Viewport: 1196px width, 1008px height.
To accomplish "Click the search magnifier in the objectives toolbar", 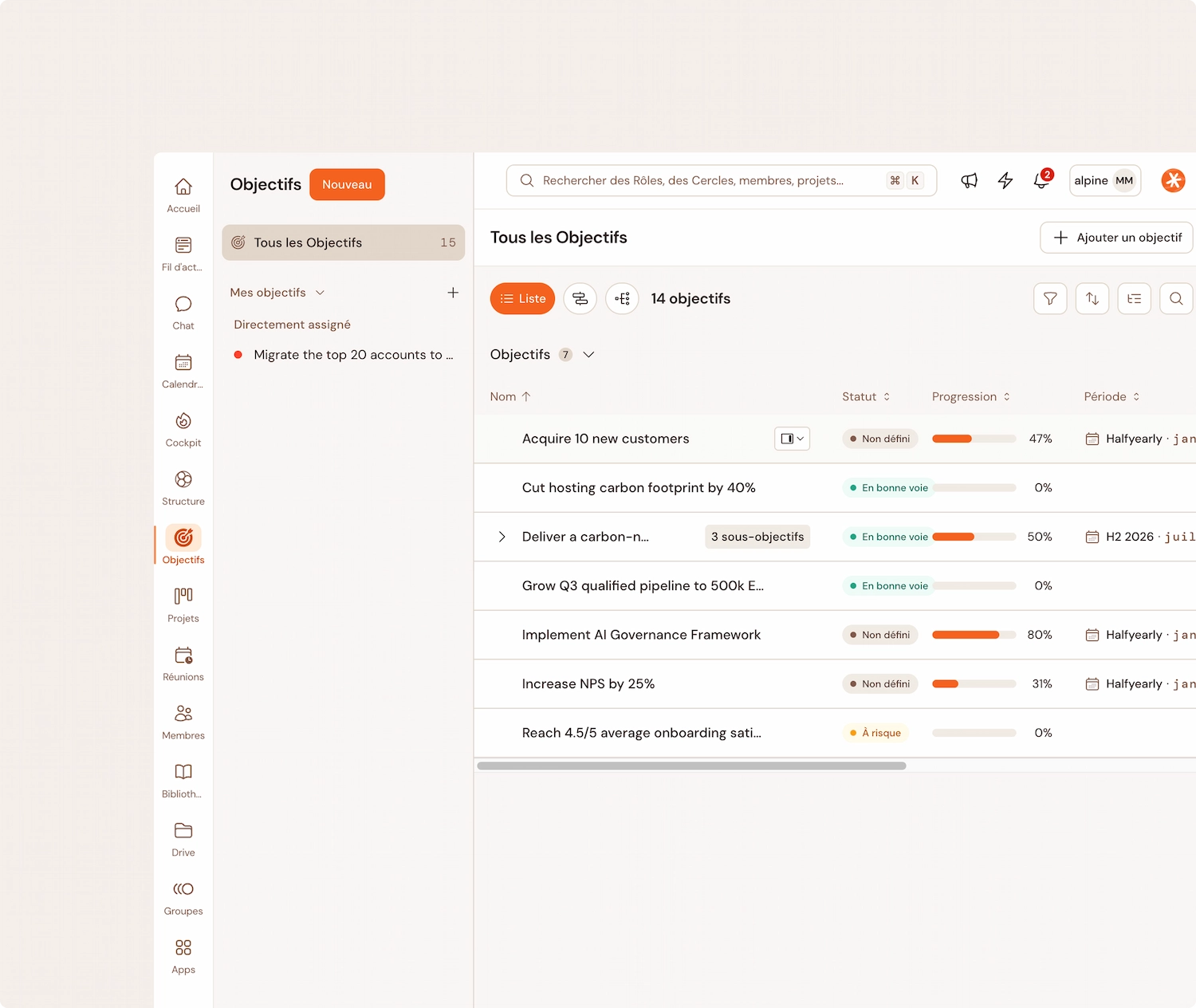I will click(x=1176, y=298).
